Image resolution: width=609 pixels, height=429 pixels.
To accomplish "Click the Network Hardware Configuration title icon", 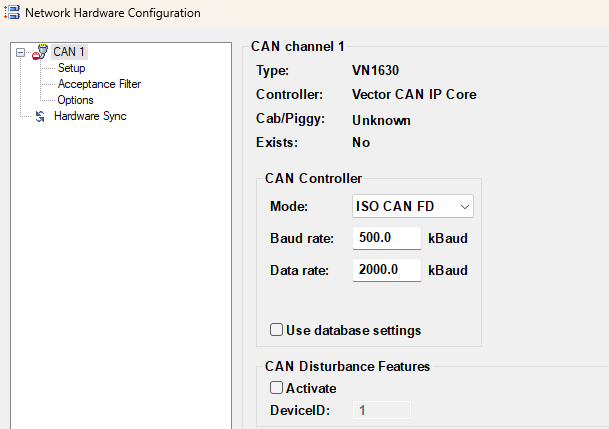I will click(x=12, y=12).
